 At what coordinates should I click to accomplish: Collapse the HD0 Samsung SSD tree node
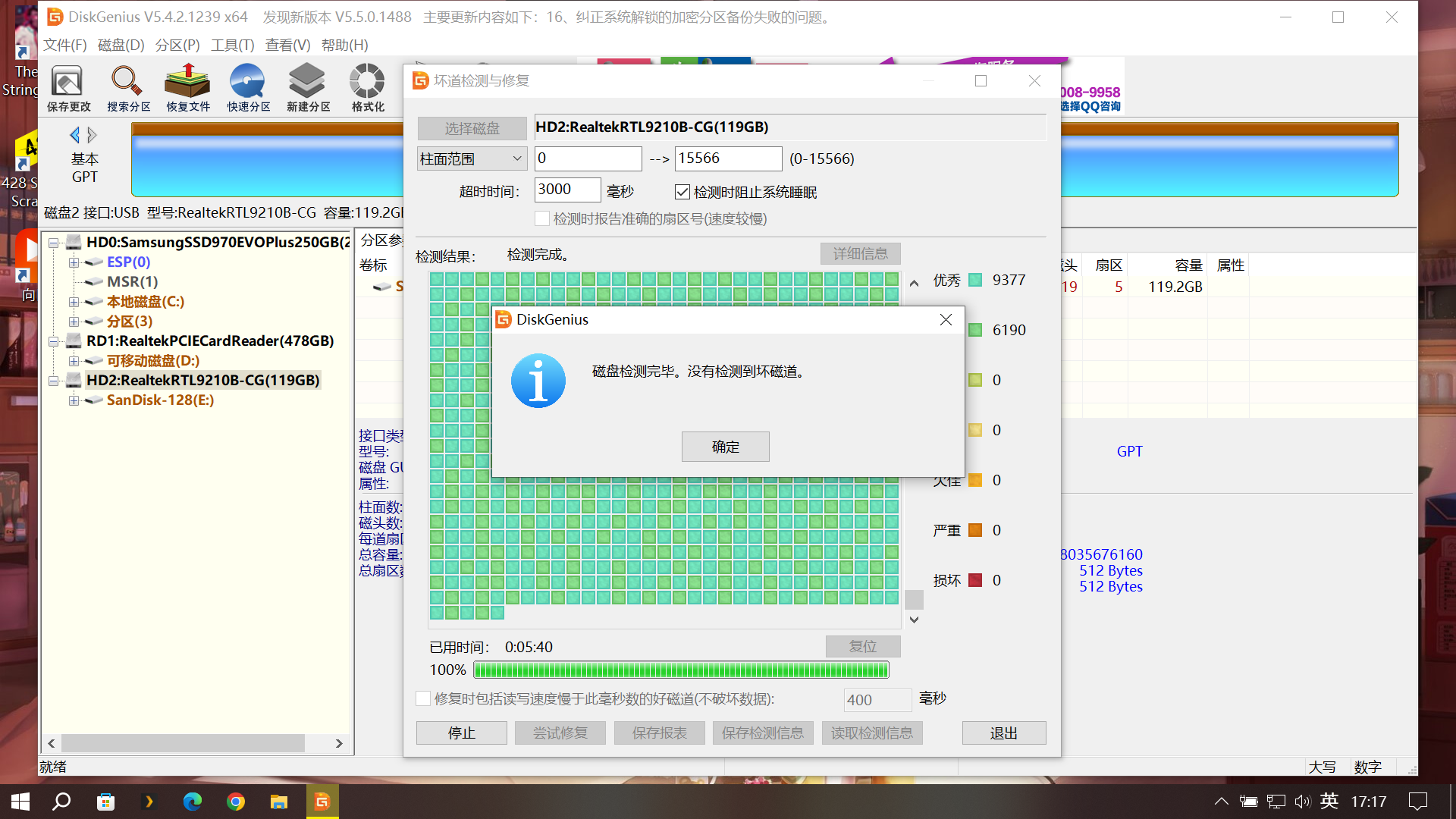click(54, 243)
